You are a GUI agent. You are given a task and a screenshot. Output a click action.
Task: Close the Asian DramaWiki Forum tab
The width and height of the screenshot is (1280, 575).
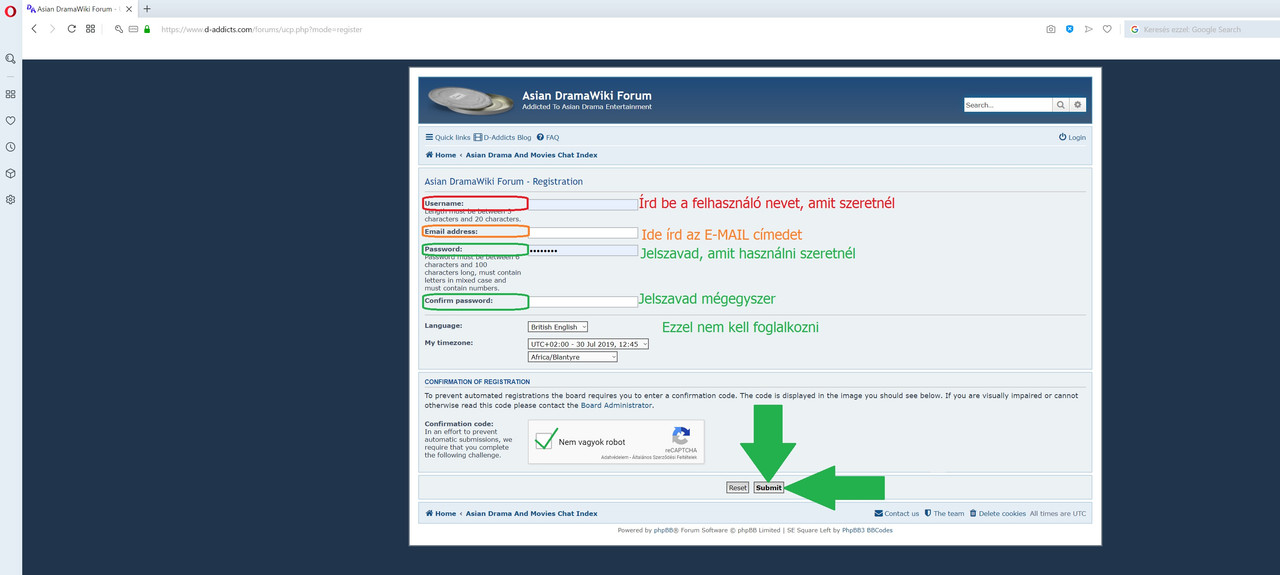(x=129, y=9)
